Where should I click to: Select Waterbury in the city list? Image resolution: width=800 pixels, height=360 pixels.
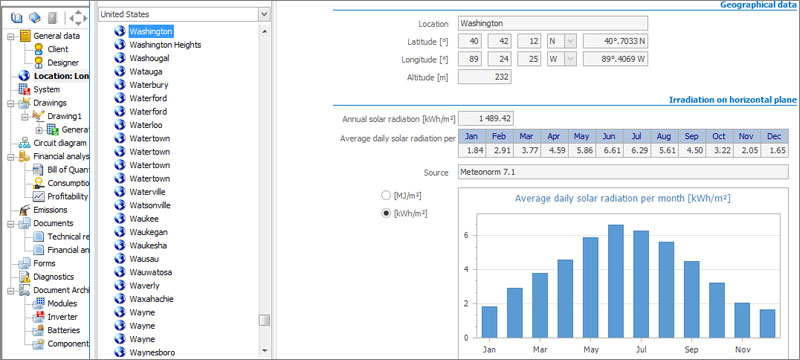[x=148, y=85]
